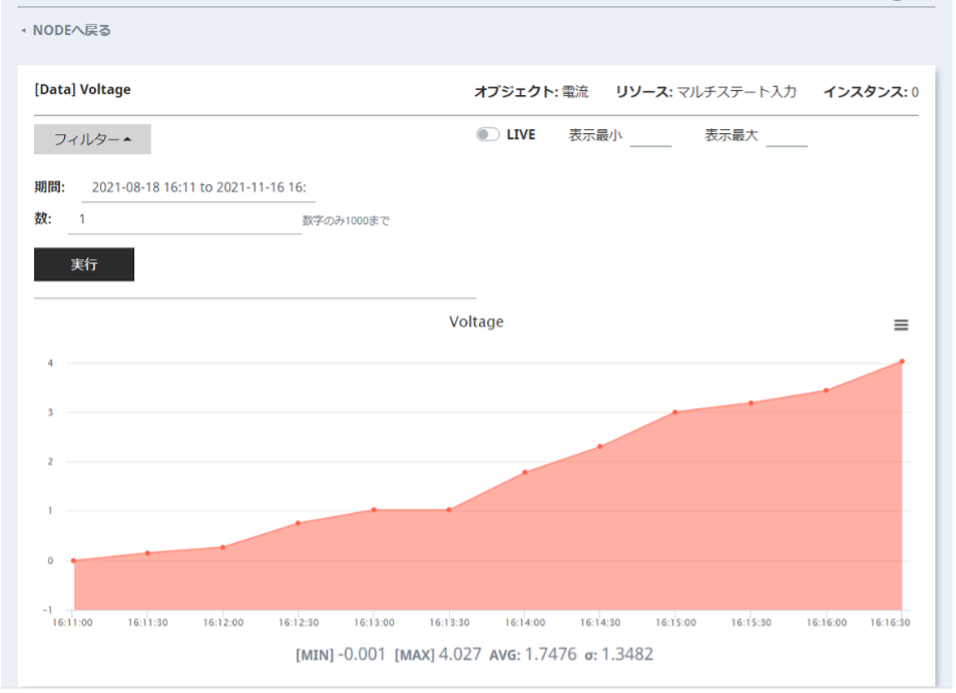Select the data point at 16:14:30

click(x=600, y=446)
